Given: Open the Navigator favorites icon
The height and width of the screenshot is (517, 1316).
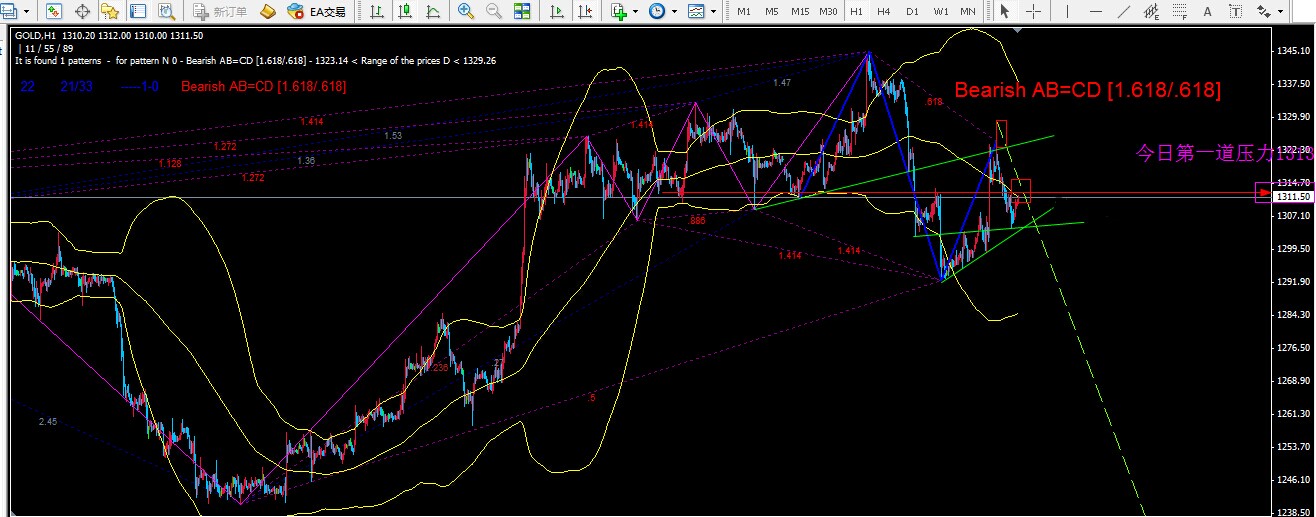Looking at the screenshot, I should (x=110, y=12).
